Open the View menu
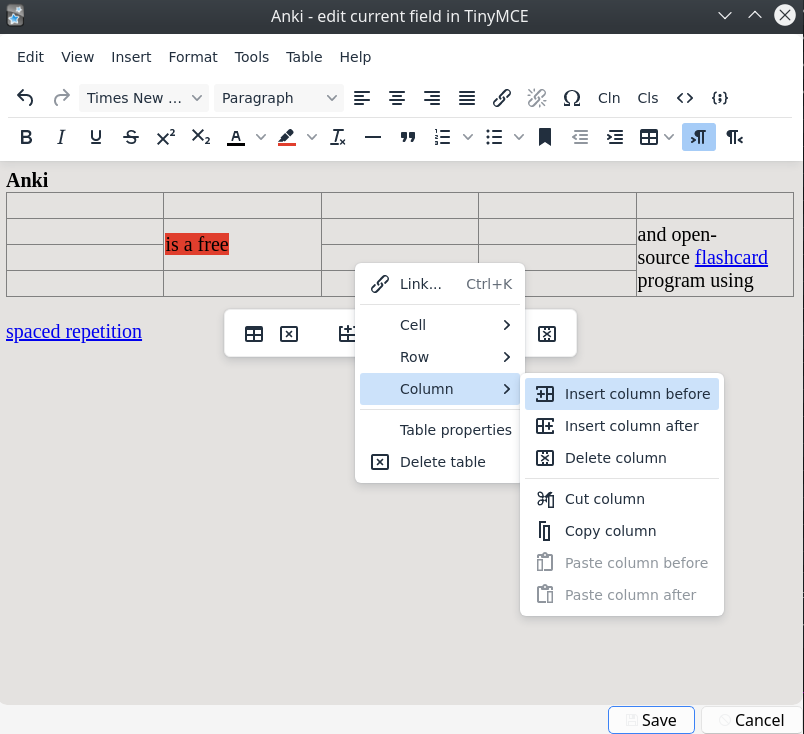The height and width of the screenshot is (734, 804). 77,57
